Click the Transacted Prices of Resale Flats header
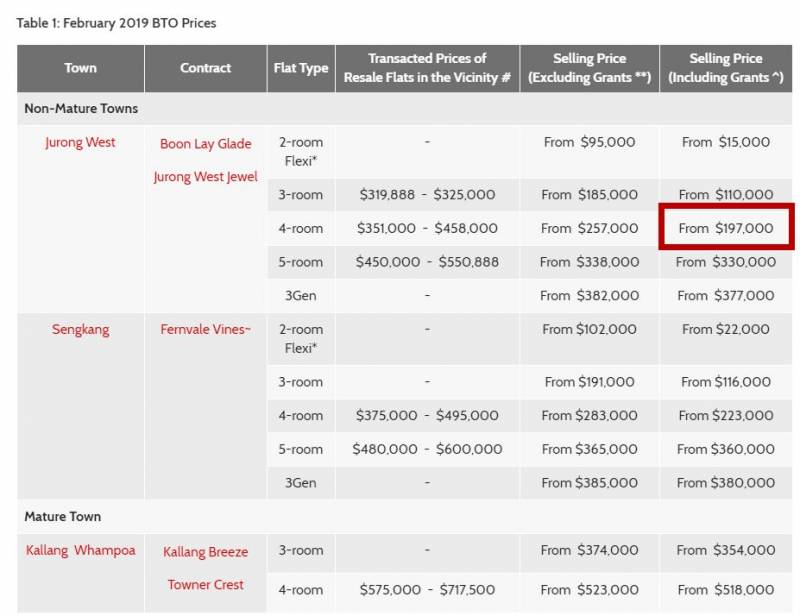The height and width of the screenshot is (616, 800). [x=427, y=68]
